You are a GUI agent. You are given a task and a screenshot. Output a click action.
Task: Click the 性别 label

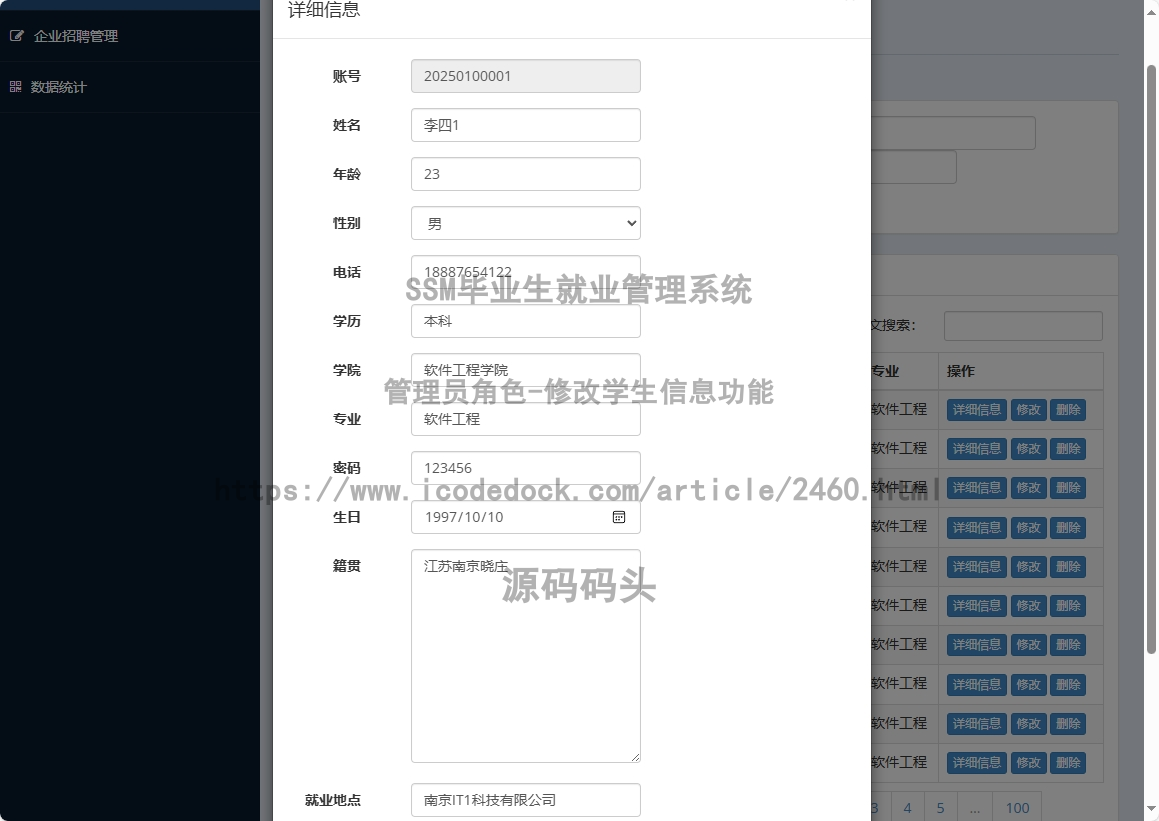[347, 223]
